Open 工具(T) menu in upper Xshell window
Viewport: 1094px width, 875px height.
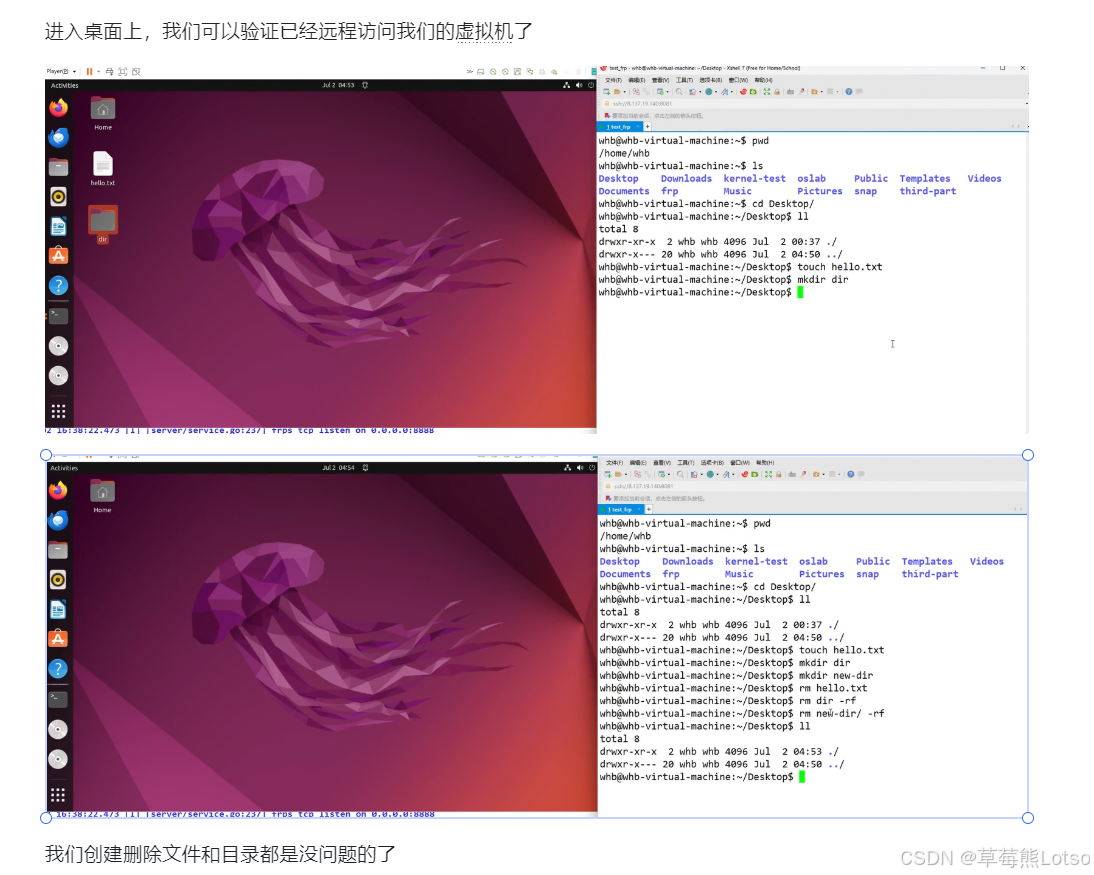684,80
